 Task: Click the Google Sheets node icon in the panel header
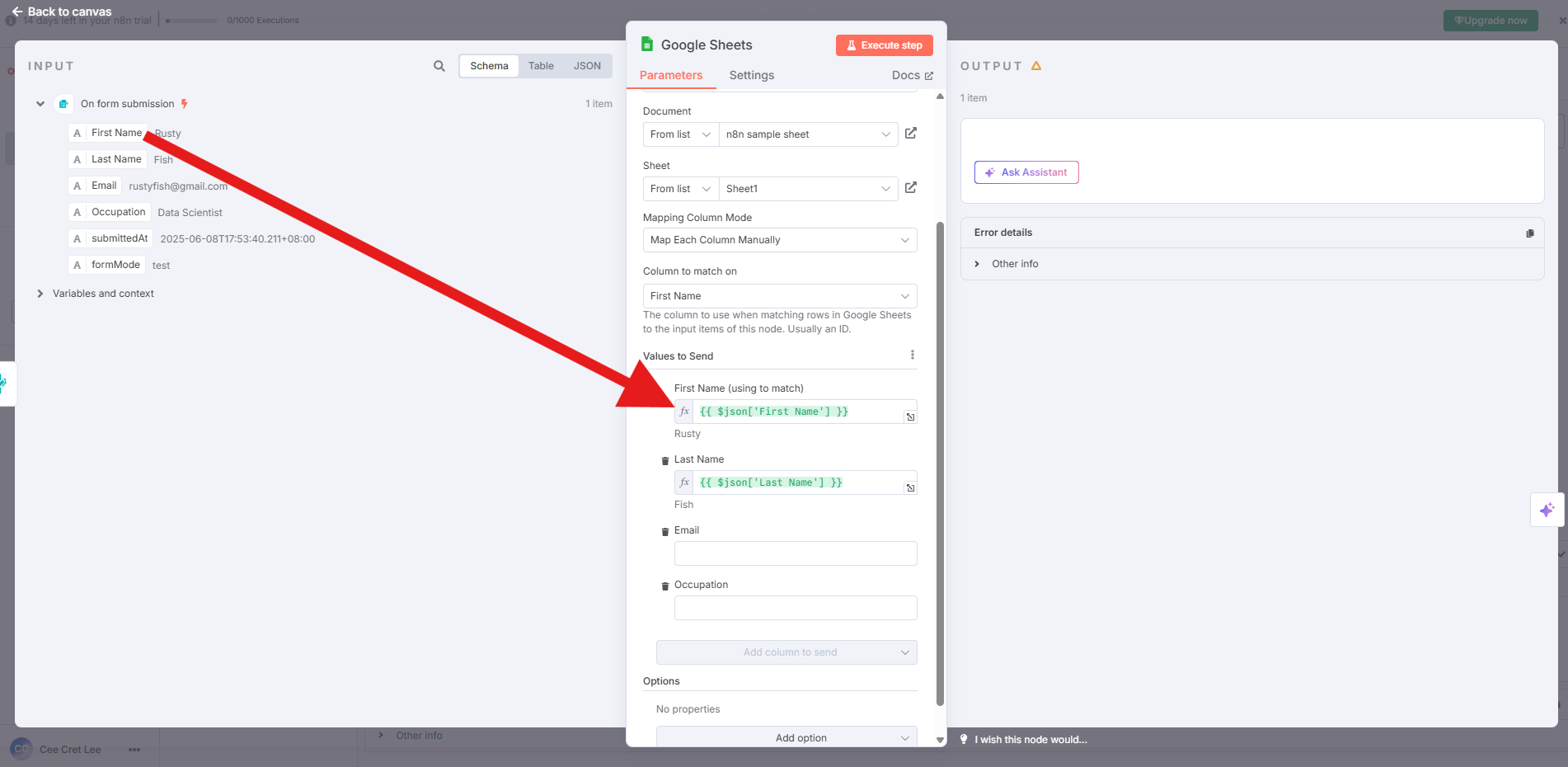point(647,45)
